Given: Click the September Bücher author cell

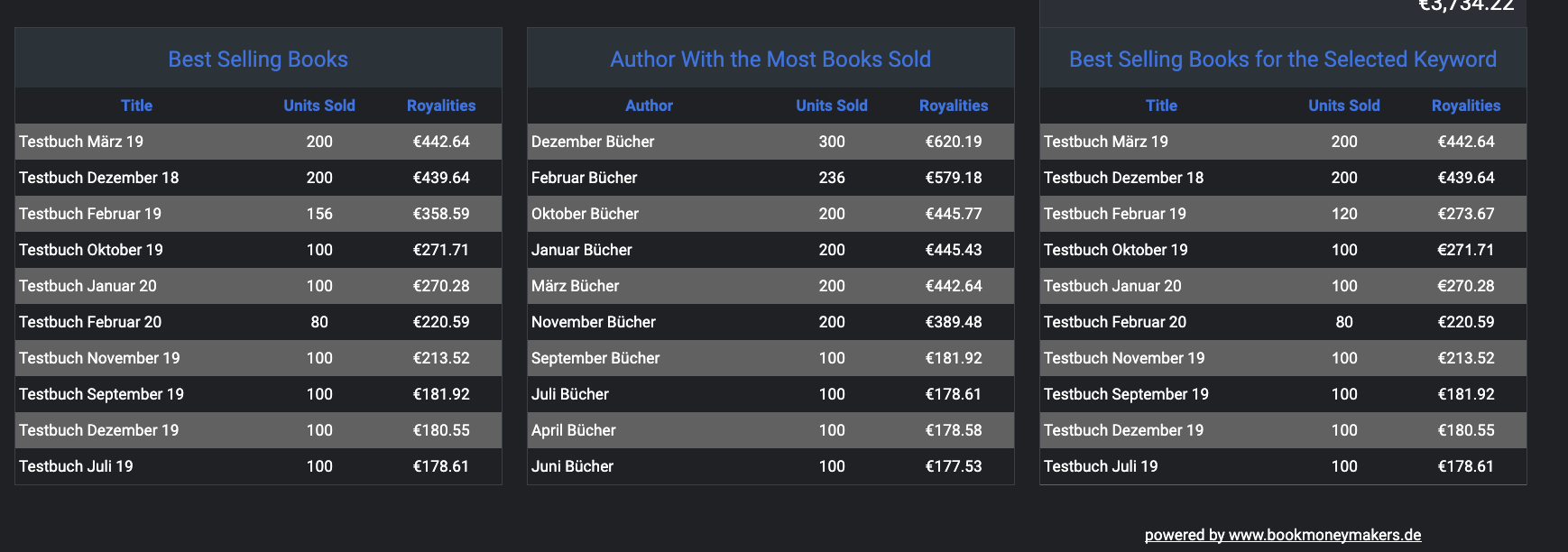Looking at the screenshot, I should click(595, 358).
